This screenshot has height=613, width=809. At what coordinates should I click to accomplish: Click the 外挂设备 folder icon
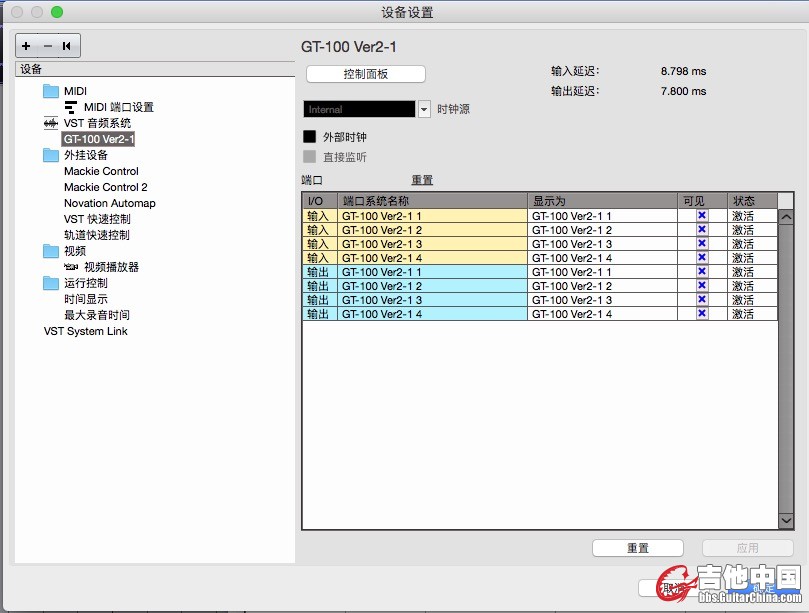[51, 155]
